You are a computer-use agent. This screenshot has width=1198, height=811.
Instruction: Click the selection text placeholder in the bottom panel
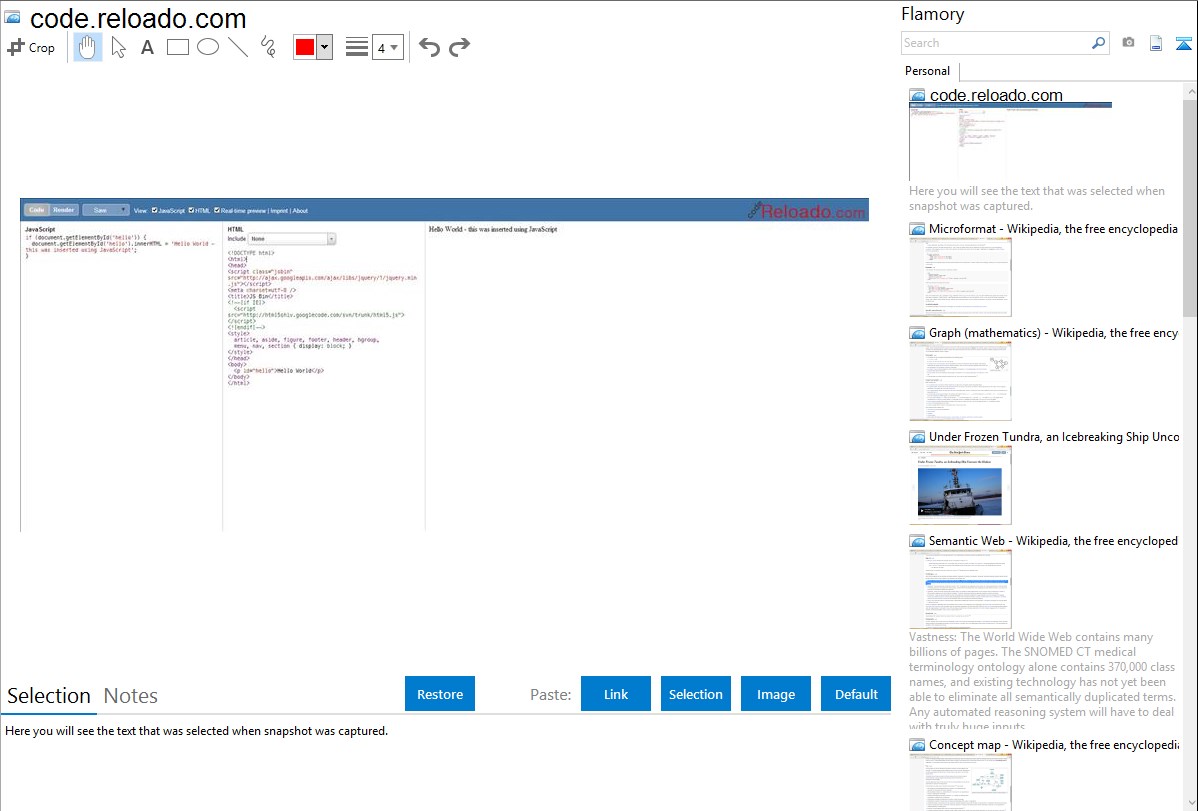(196, 732)
